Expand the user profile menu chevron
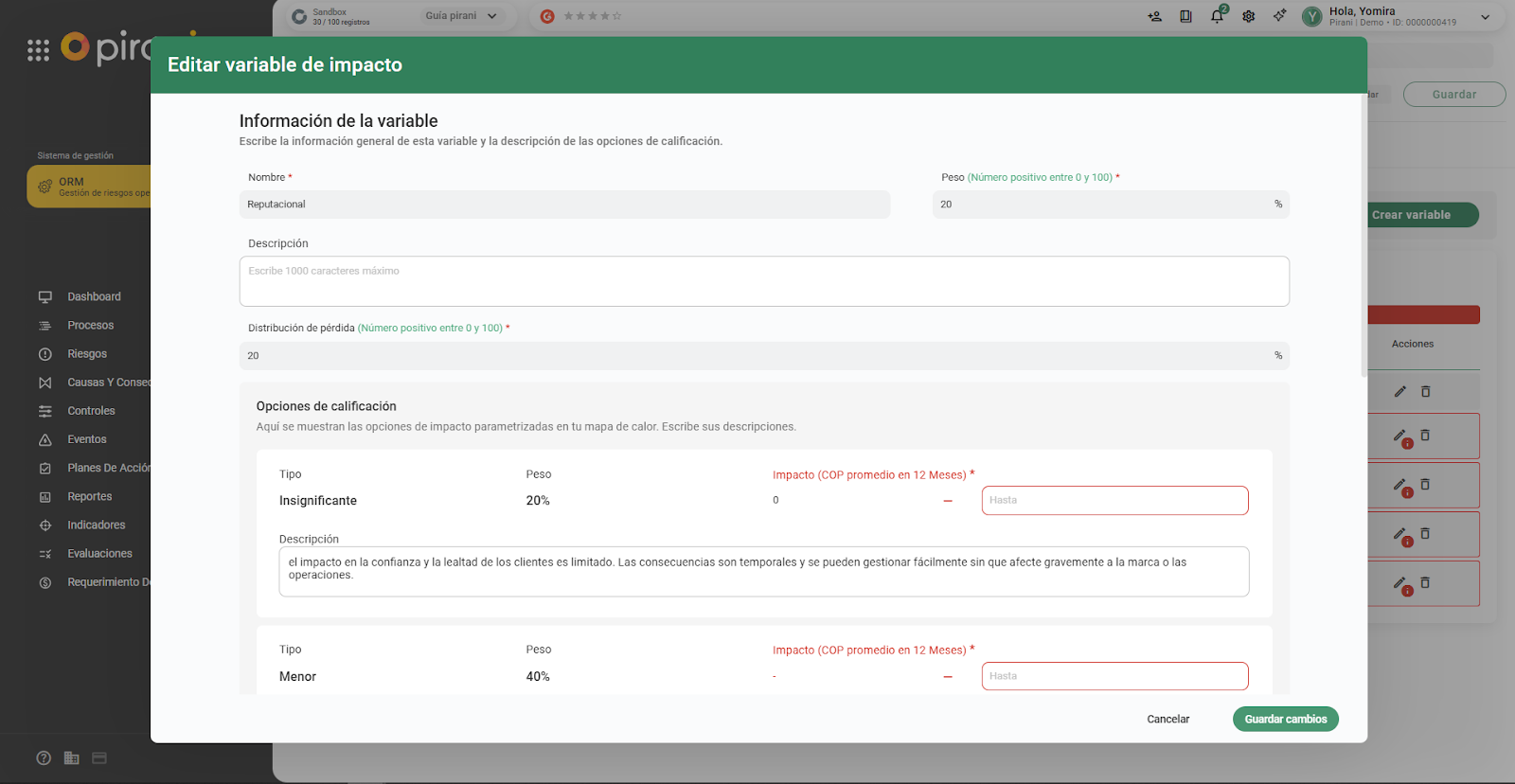 [x=1485, y=17]
